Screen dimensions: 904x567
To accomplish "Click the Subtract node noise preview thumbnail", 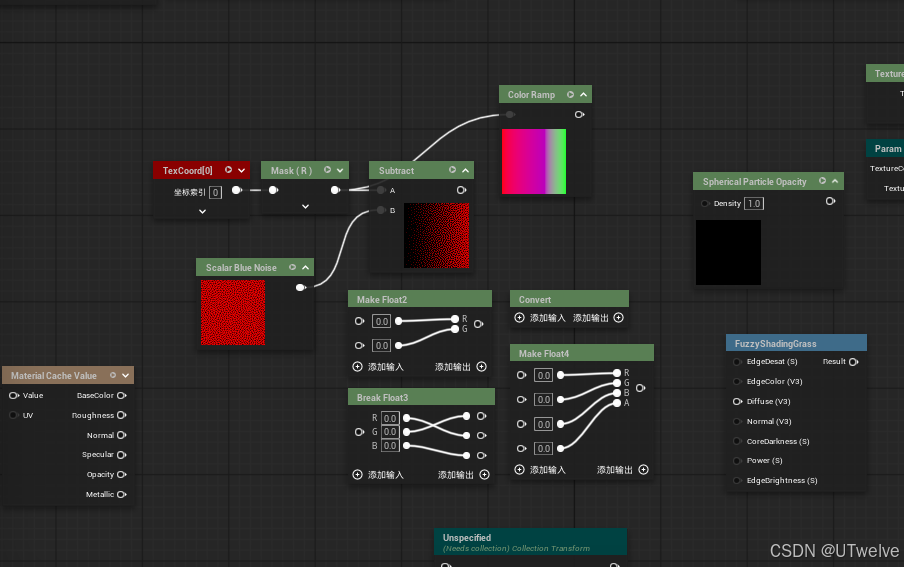I will 436,235.
